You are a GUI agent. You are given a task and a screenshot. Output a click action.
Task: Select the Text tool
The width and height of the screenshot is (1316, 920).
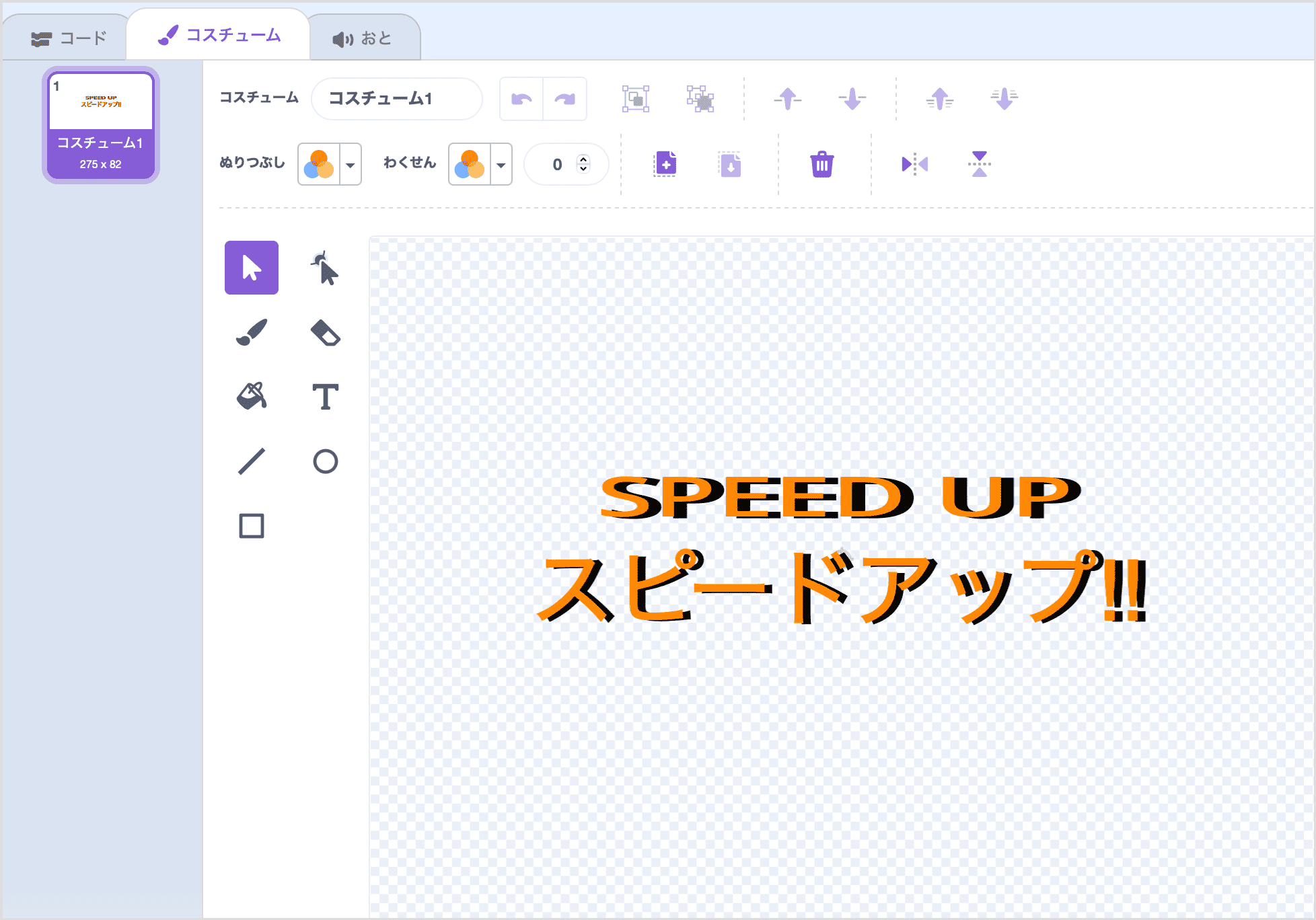point(325,397)
